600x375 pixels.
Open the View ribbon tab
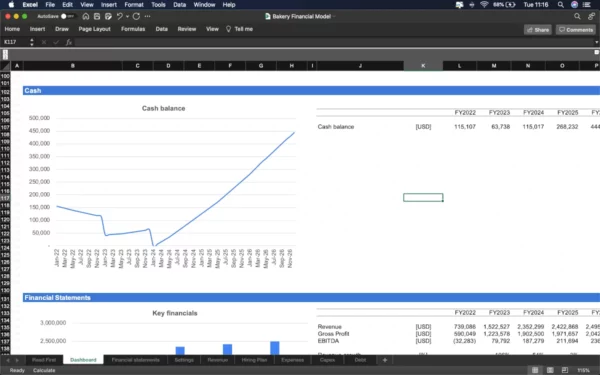click(x=212, y=29)
